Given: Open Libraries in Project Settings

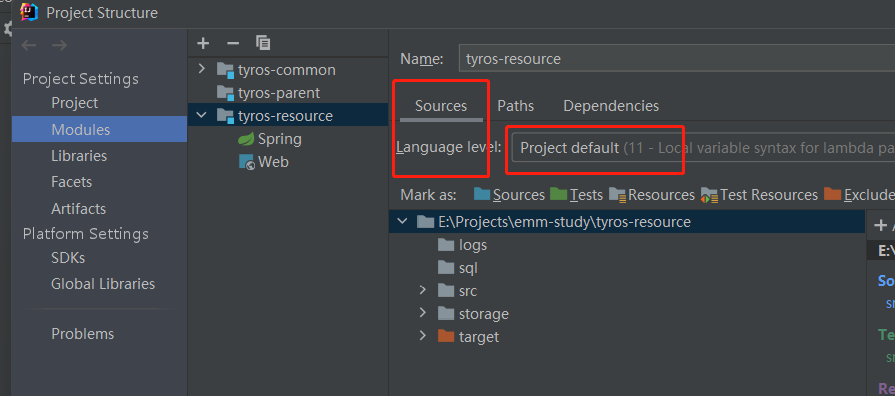Looking at the screenshot, I should [79, 156].
